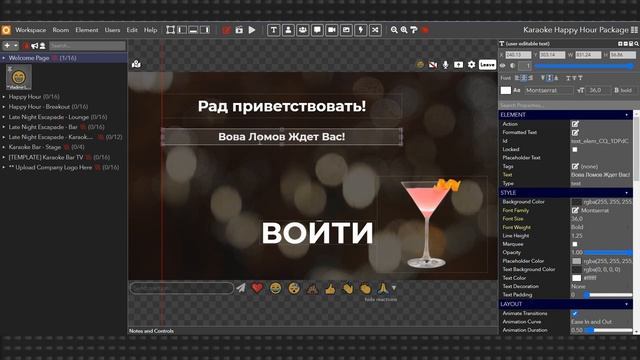The image size is (640, 360).
Task: Expand Karaoke Bar - Stage room
Action: pyautogui.click(x=4, y=147)
